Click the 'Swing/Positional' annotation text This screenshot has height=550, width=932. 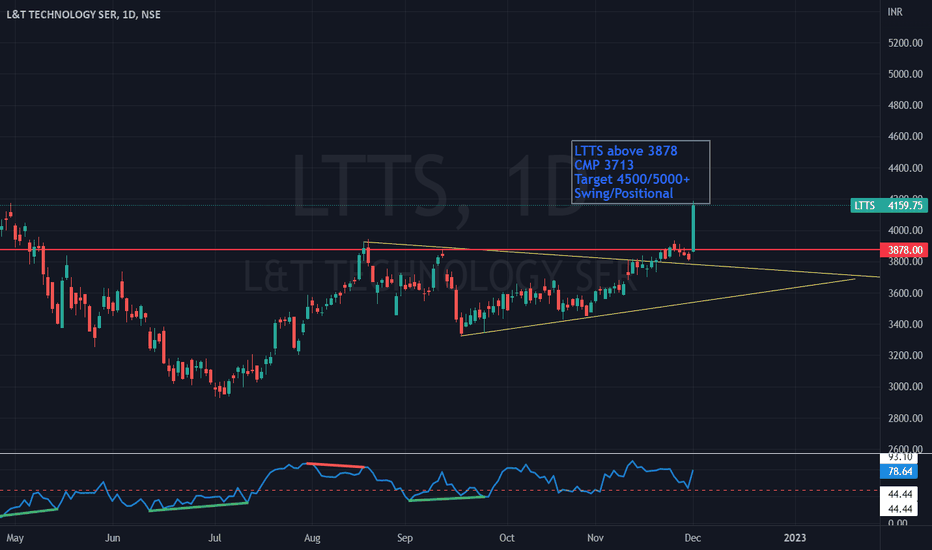tap(624, 194)
